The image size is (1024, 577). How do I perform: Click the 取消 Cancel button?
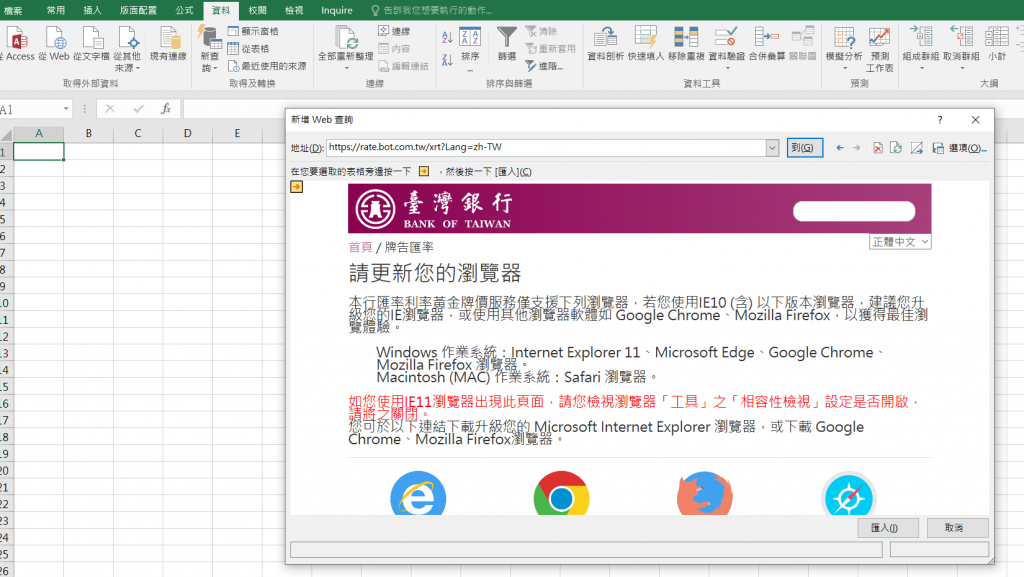957,527
